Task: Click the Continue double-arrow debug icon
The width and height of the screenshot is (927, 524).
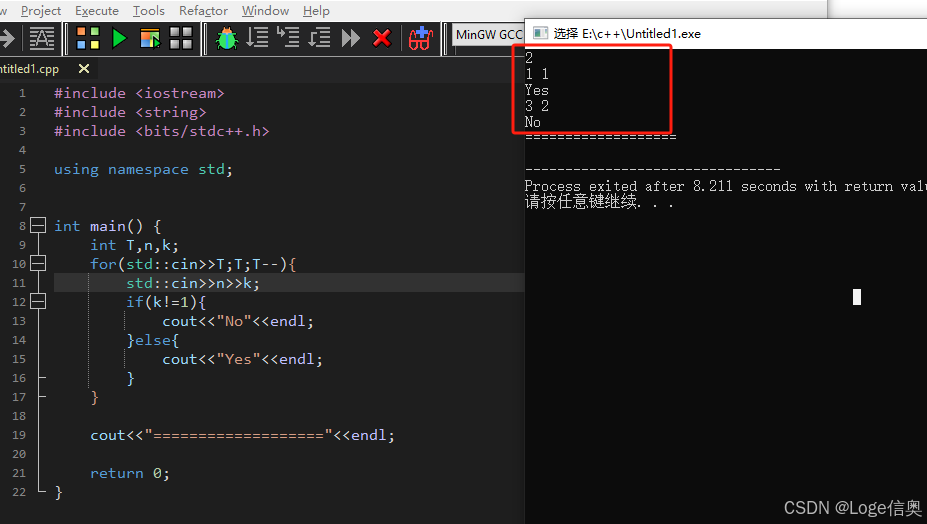Action: 351,38
